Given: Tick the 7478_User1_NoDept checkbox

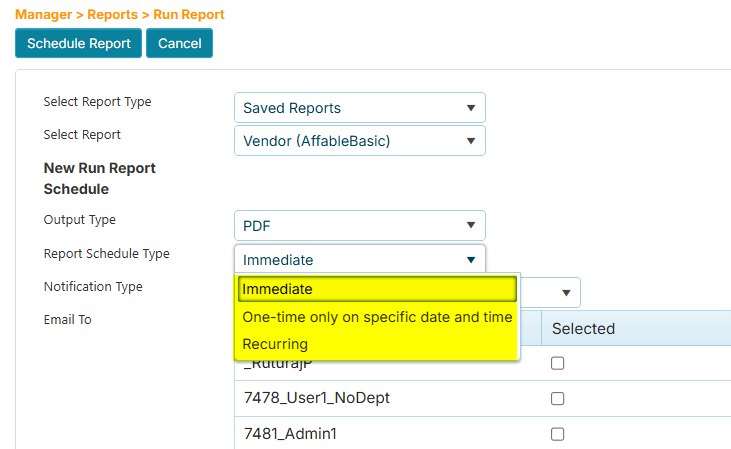Looking at the screenshot, I should pos(558,398).
